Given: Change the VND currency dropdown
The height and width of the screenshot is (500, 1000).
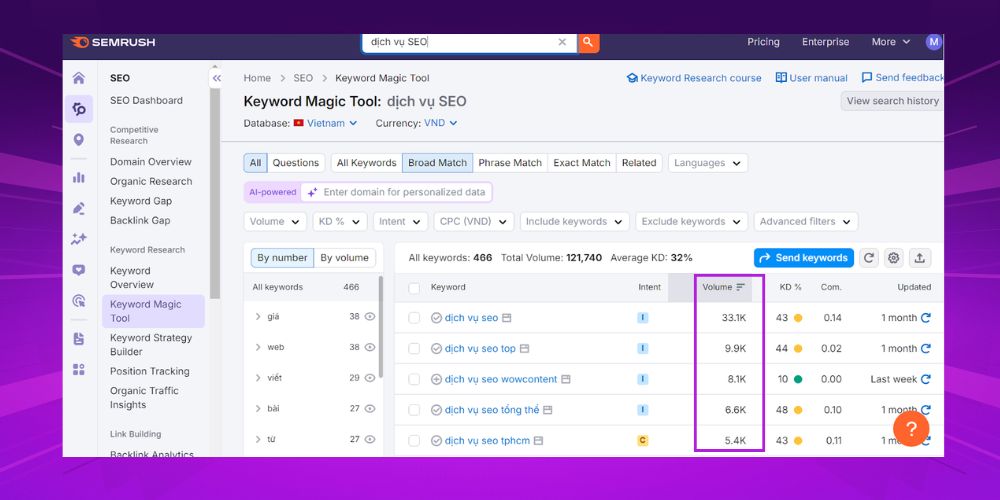Looking at the screenshot, I should coord(441,123).
